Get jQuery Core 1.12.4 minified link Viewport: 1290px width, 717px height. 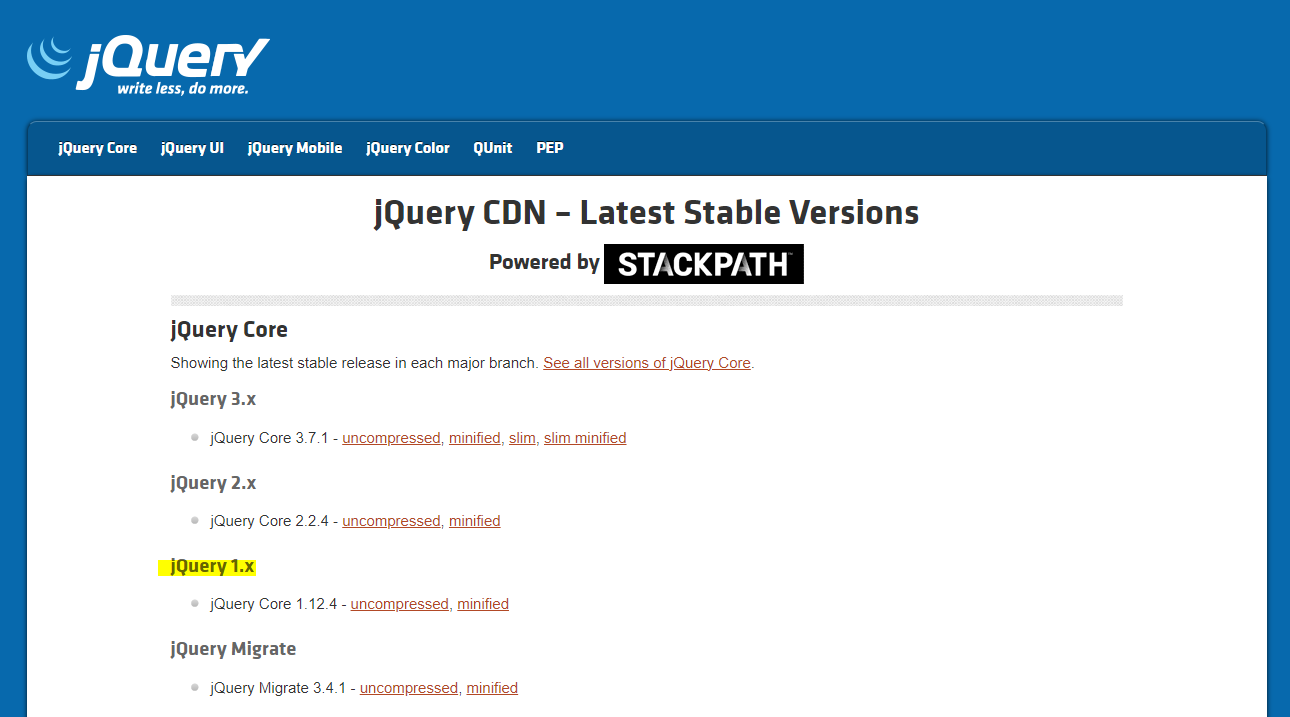(x=483, y=604)
